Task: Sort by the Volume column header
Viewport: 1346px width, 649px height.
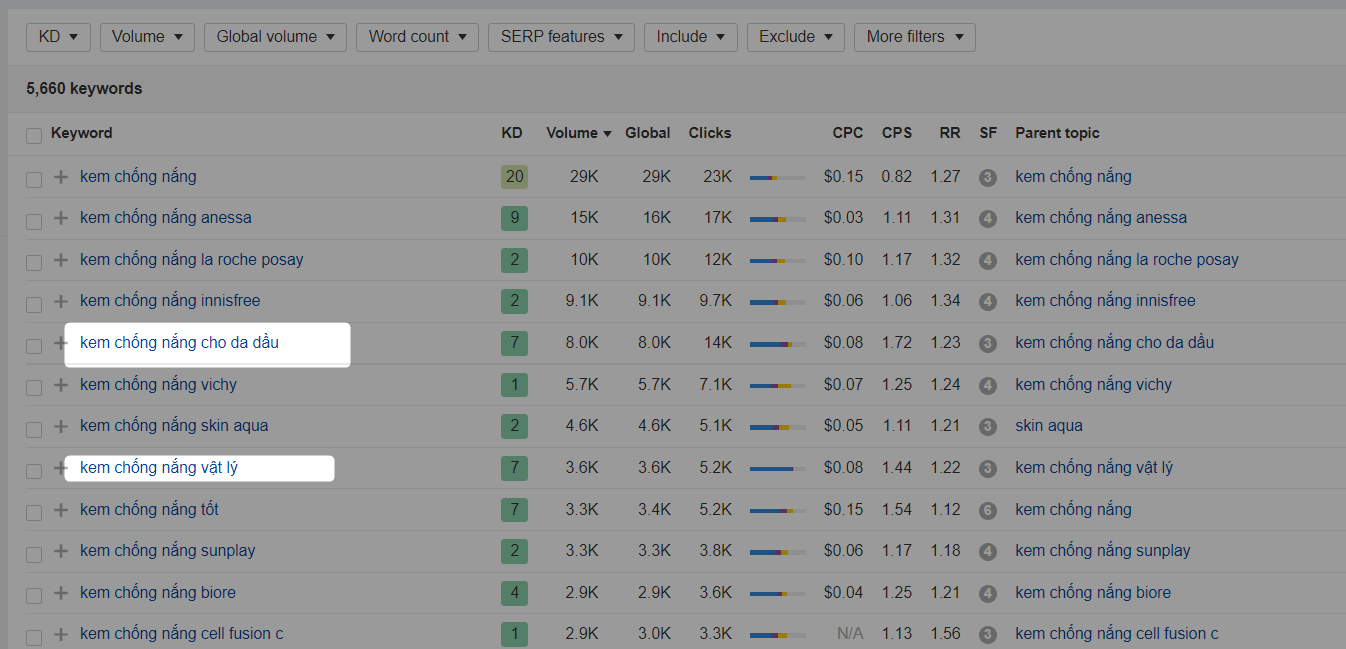Action: (x=578, y=133)
